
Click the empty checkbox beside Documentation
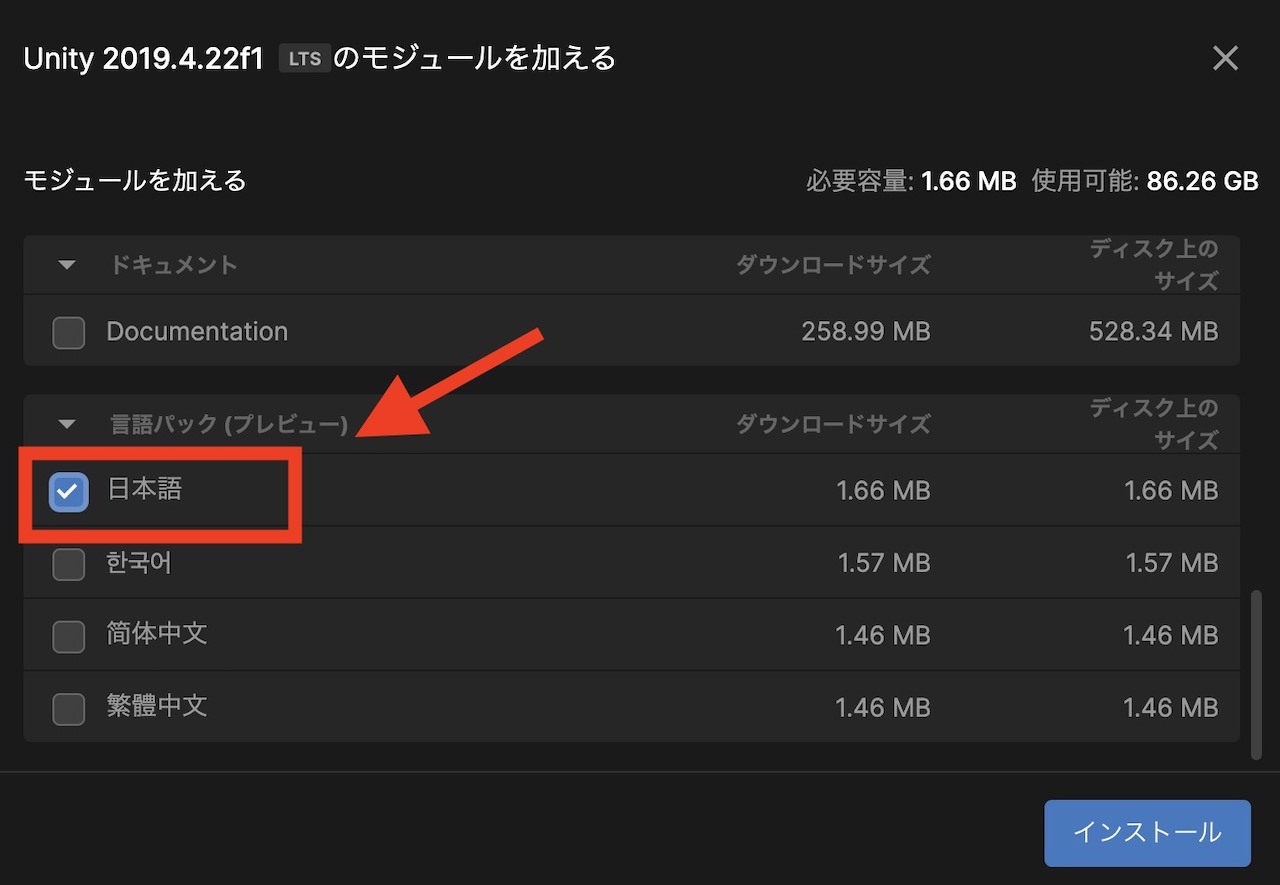(68, 332)
